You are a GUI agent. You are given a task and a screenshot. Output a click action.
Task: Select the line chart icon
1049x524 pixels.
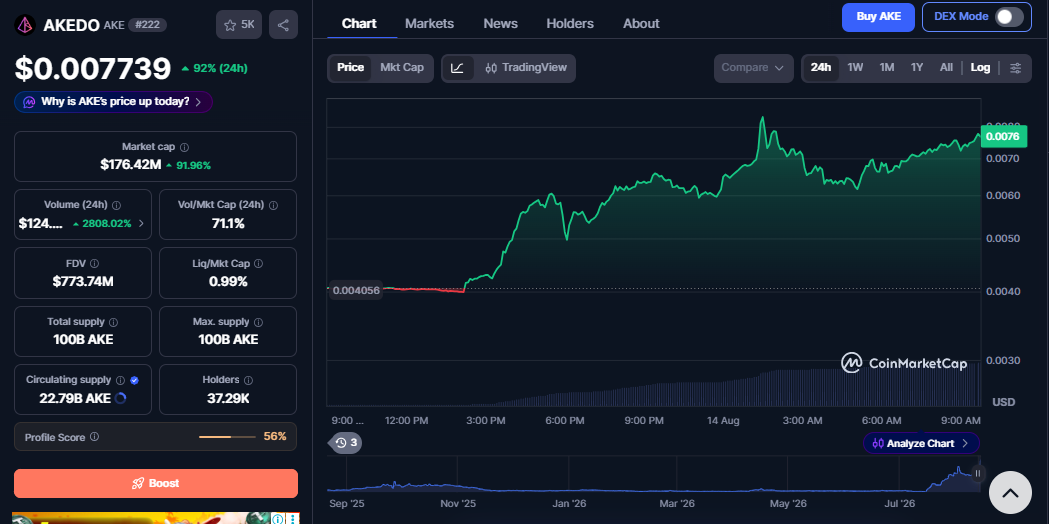[x=458, y=68]
